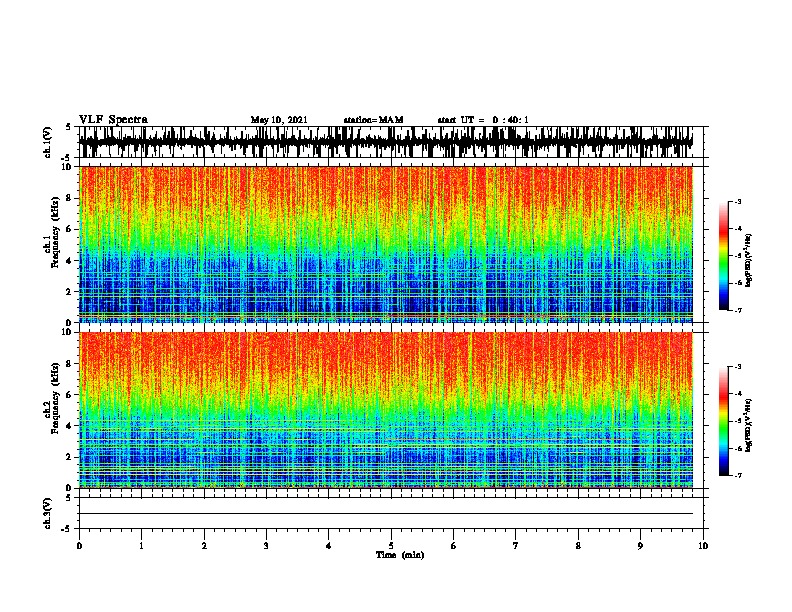Click the "10" kHz tick of ch.2 spectrogram

coord(68,332)
